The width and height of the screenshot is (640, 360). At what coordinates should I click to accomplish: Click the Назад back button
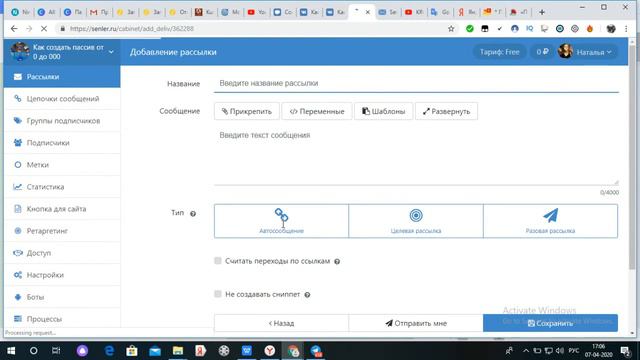[x=281, y=323]
